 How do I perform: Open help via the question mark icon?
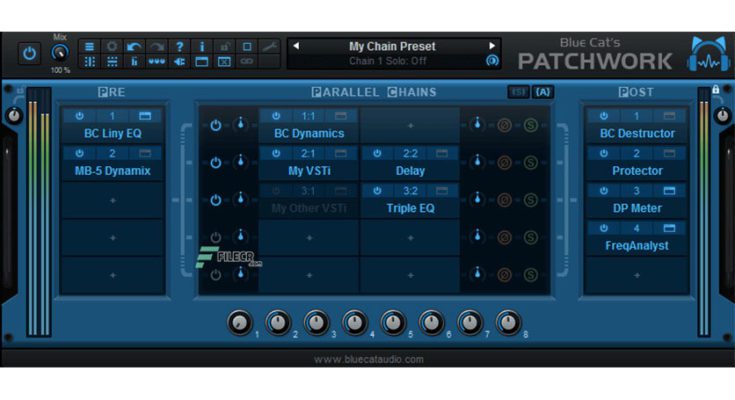pos(180,46)
